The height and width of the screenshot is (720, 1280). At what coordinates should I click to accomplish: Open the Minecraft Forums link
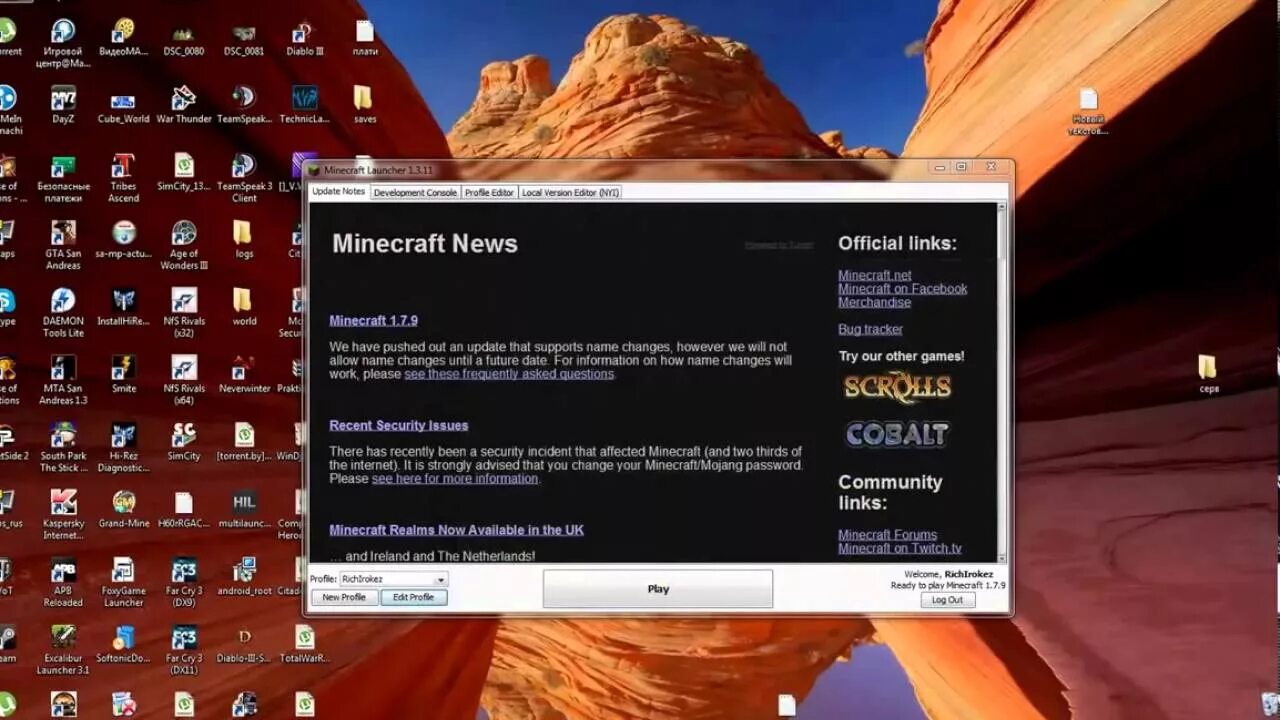click(887, 535)
